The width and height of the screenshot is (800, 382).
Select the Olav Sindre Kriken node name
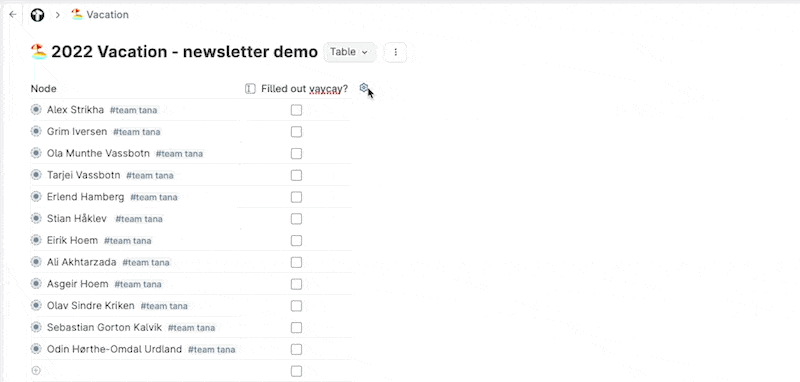[91, 306]
